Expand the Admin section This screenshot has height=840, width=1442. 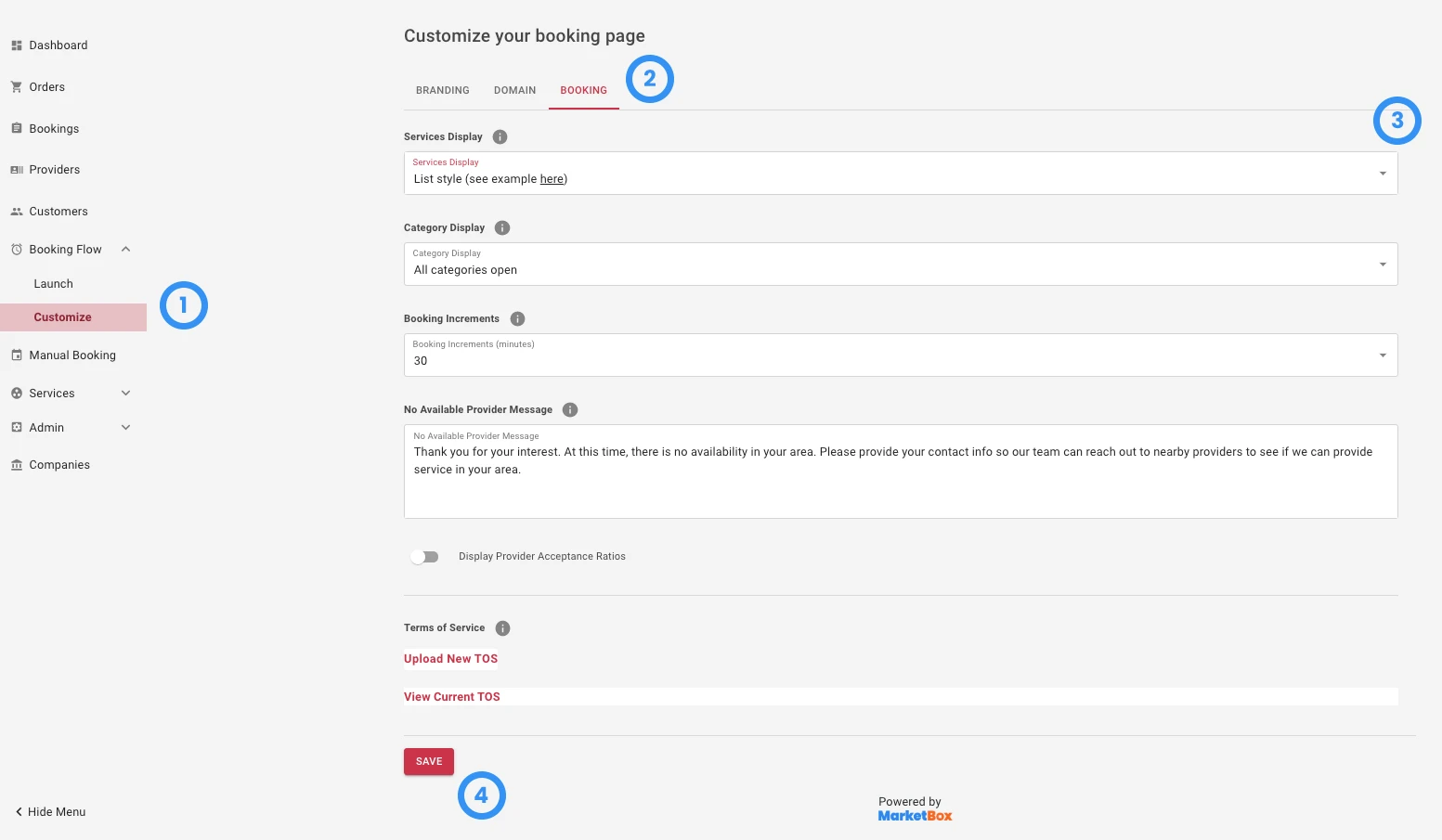[126, 427]
